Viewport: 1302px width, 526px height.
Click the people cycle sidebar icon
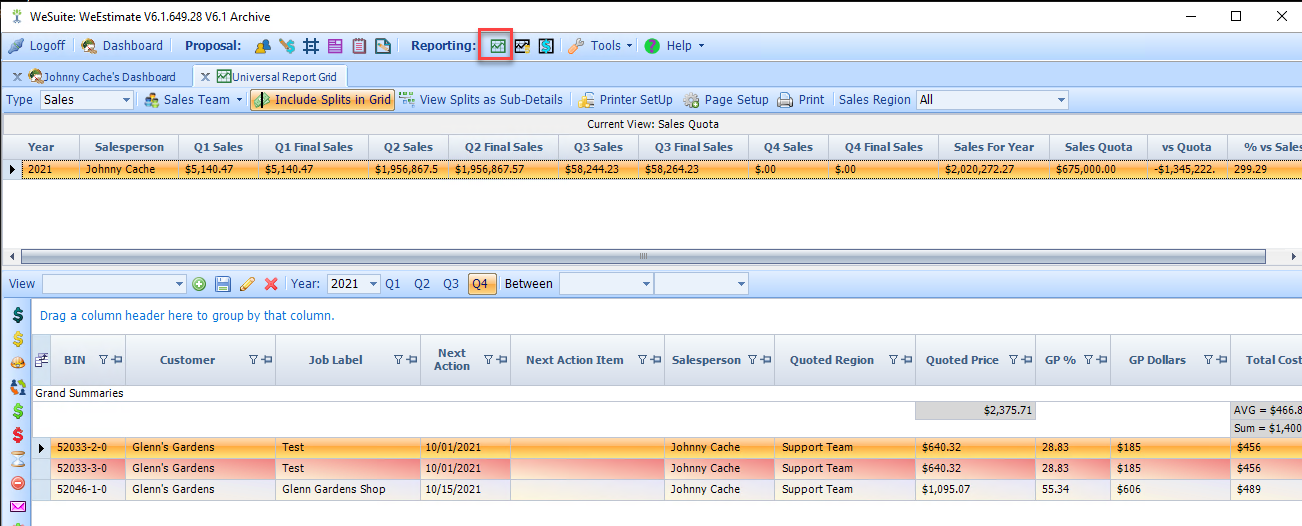pyautogui.click(x=18, y=387)
